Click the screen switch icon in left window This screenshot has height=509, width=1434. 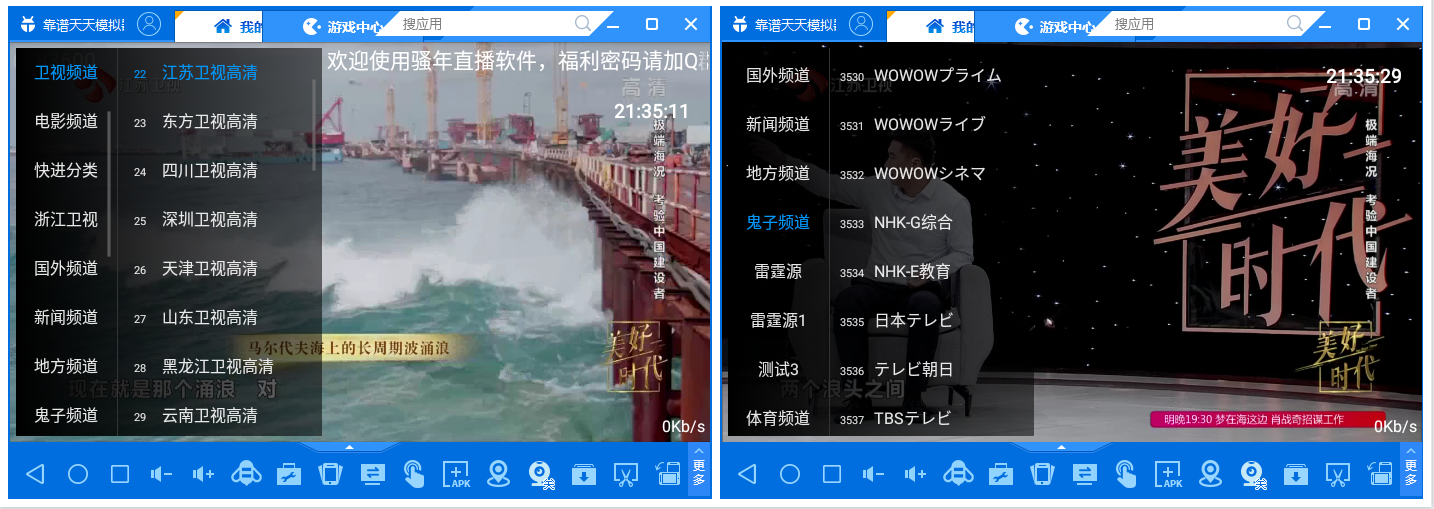click(373, 474)
